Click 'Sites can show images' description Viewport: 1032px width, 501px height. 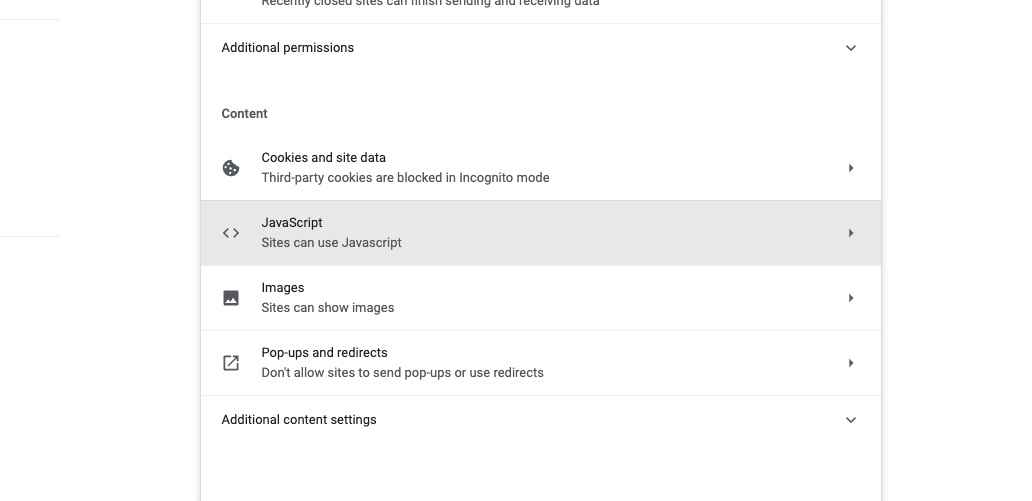point(328,307)
